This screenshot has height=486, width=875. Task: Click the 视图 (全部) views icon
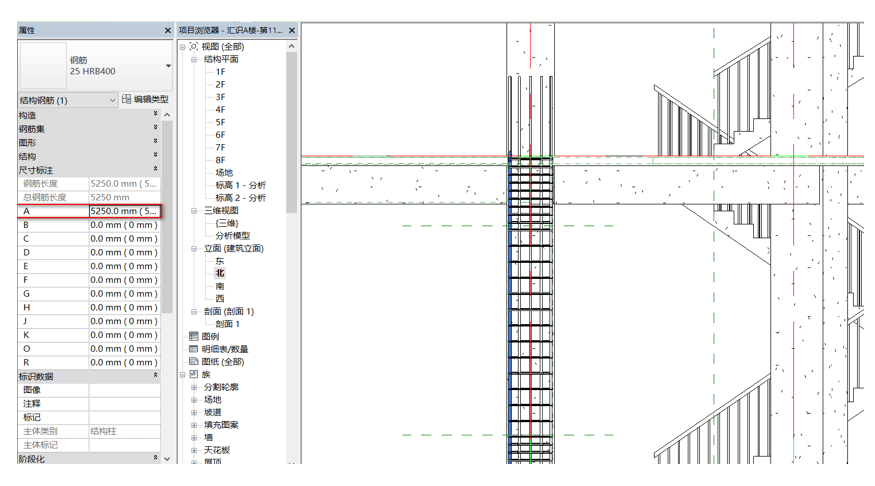pos(194,47)
